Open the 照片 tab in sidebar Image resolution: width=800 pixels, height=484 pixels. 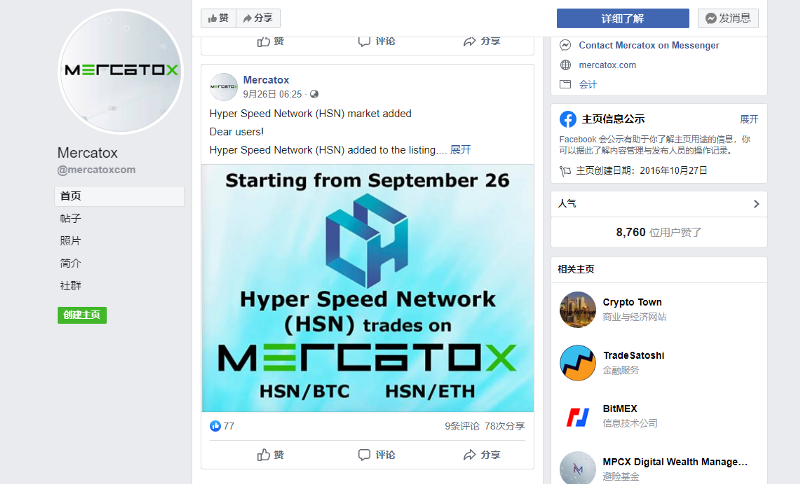[70, 241]
